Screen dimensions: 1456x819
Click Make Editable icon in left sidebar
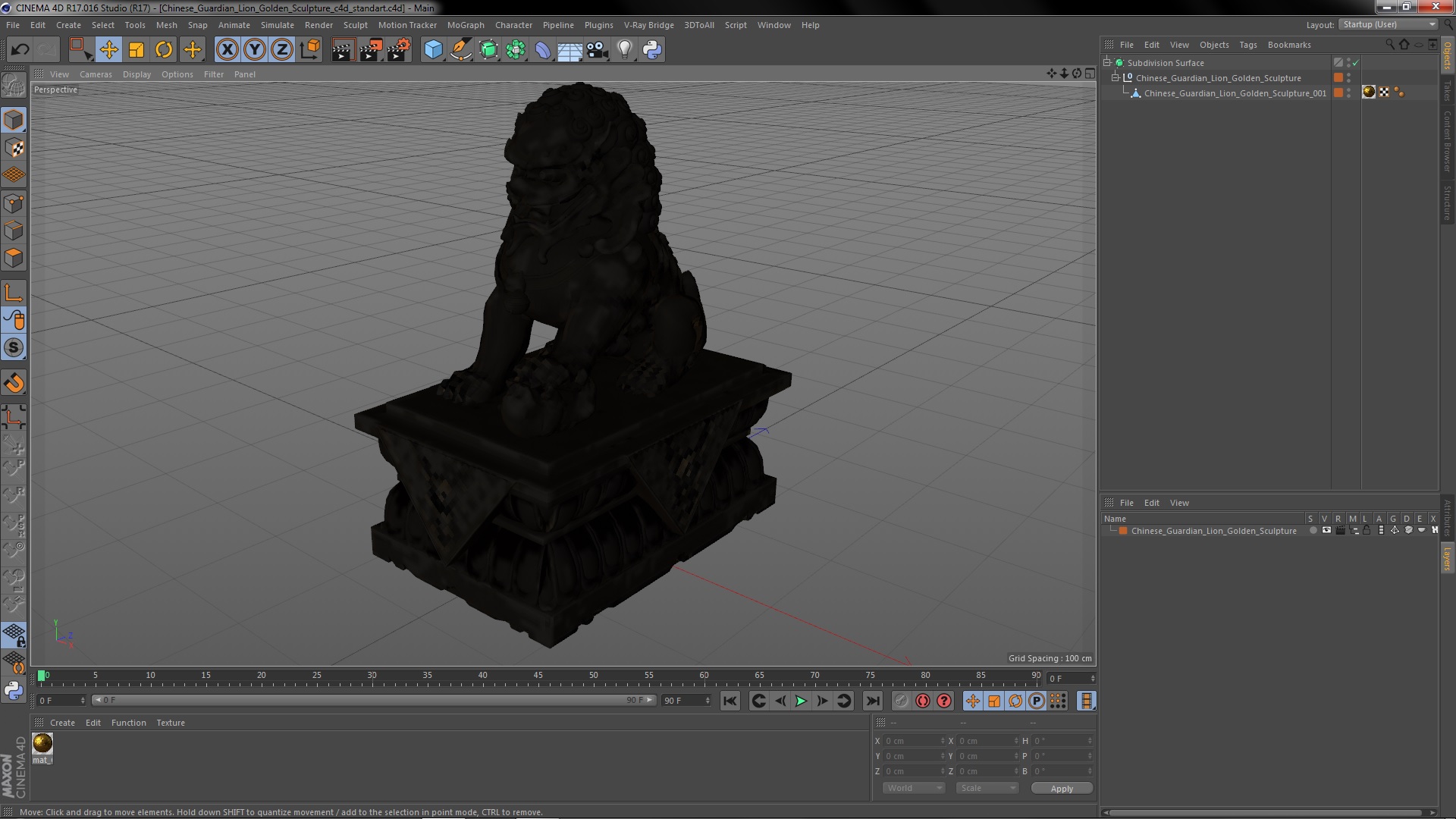point(14,85)
